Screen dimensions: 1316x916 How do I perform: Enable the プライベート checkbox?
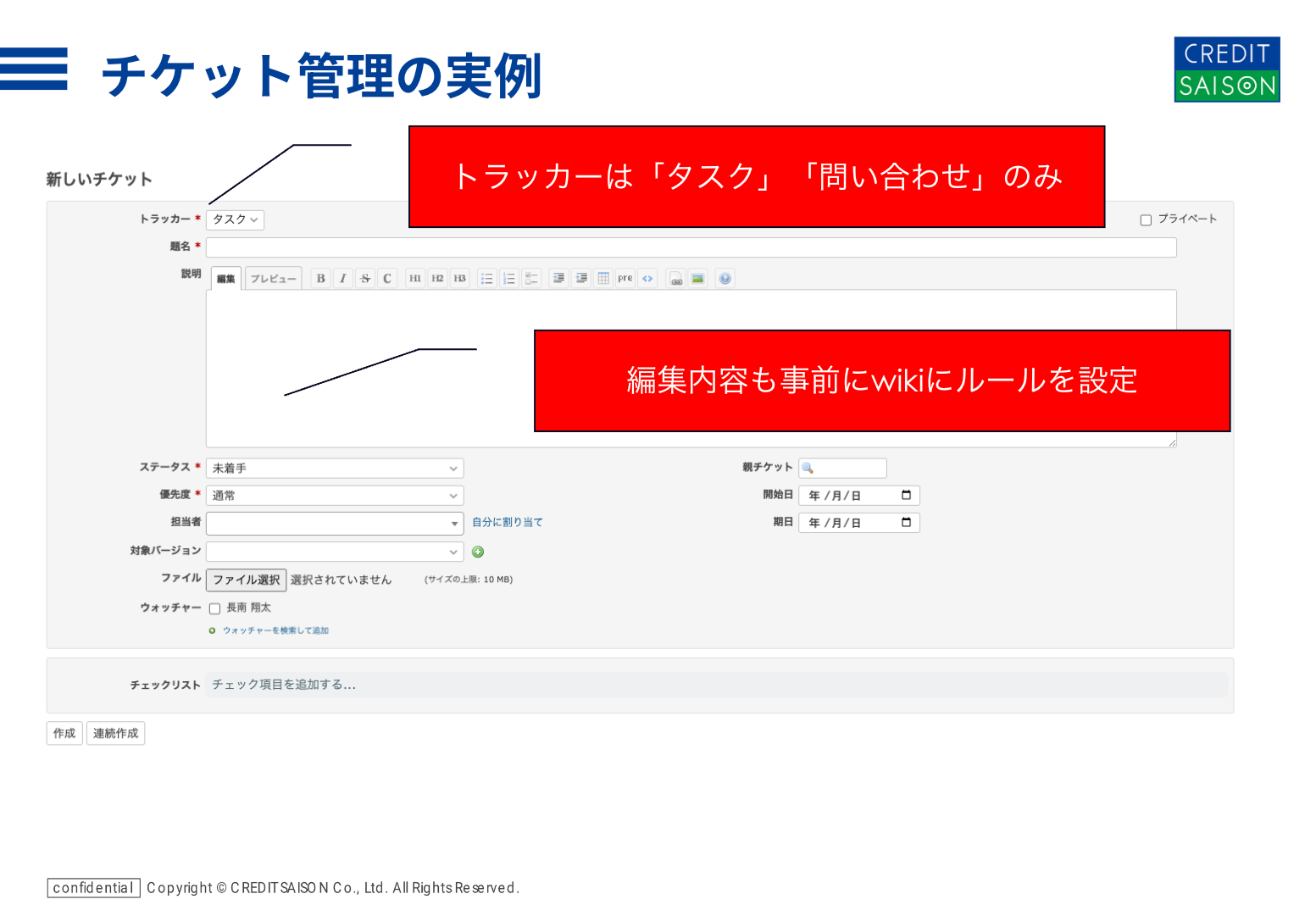click(x=1146, y=220)
